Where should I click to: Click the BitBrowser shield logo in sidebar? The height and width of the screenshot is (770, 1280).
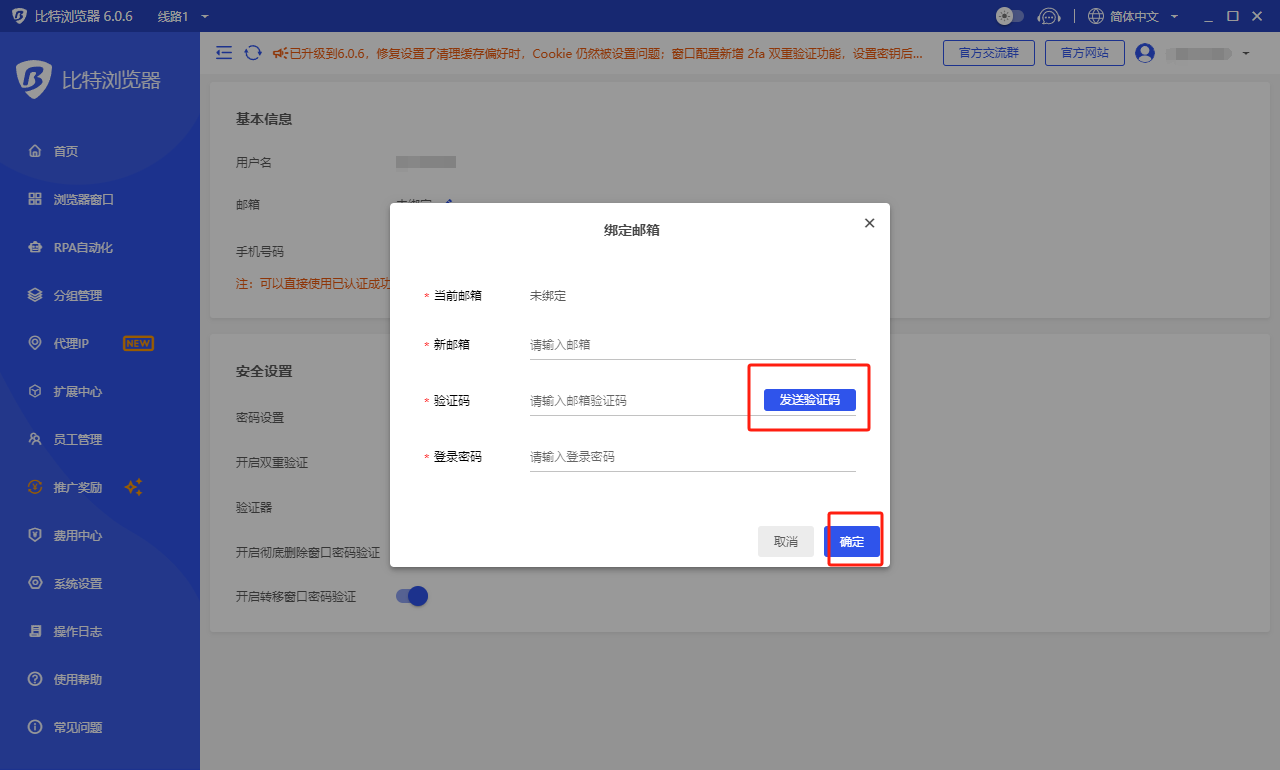click(35, 80)
